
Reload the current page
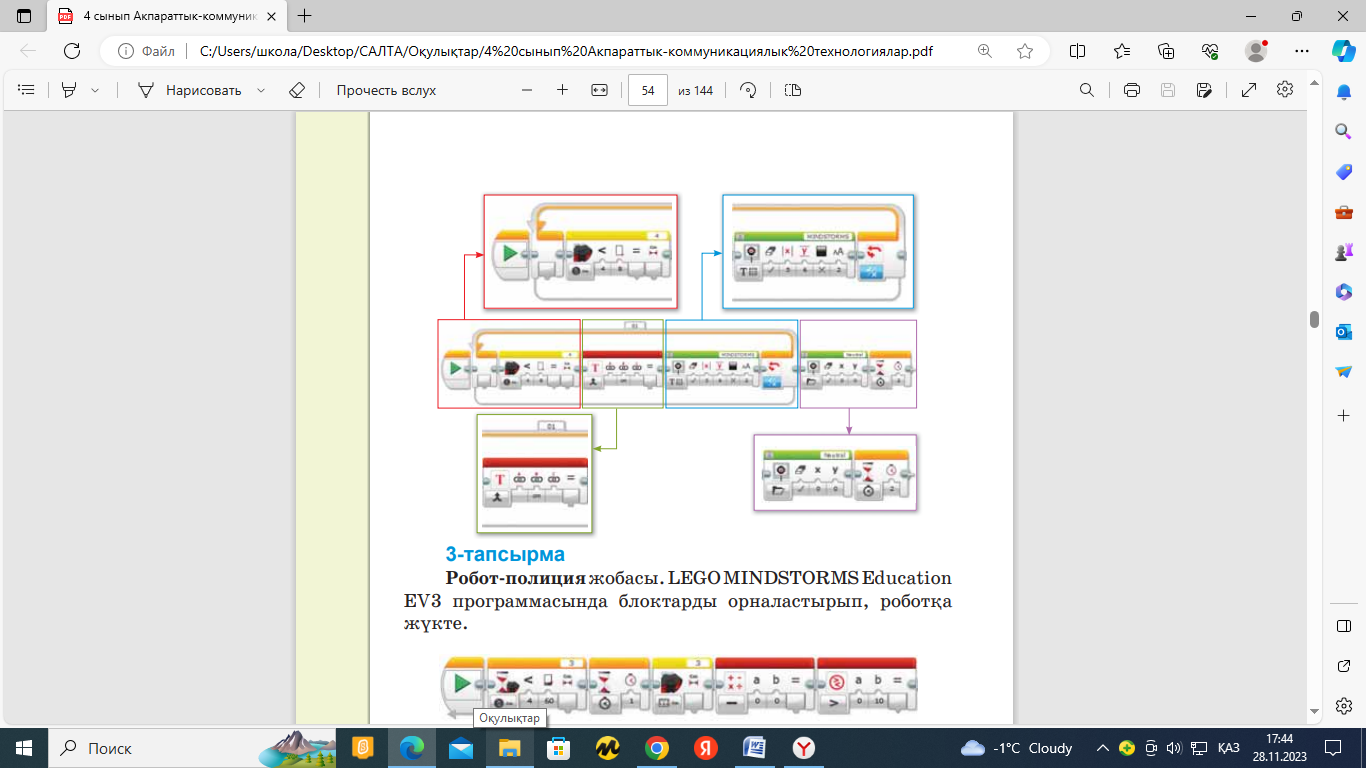72,51
